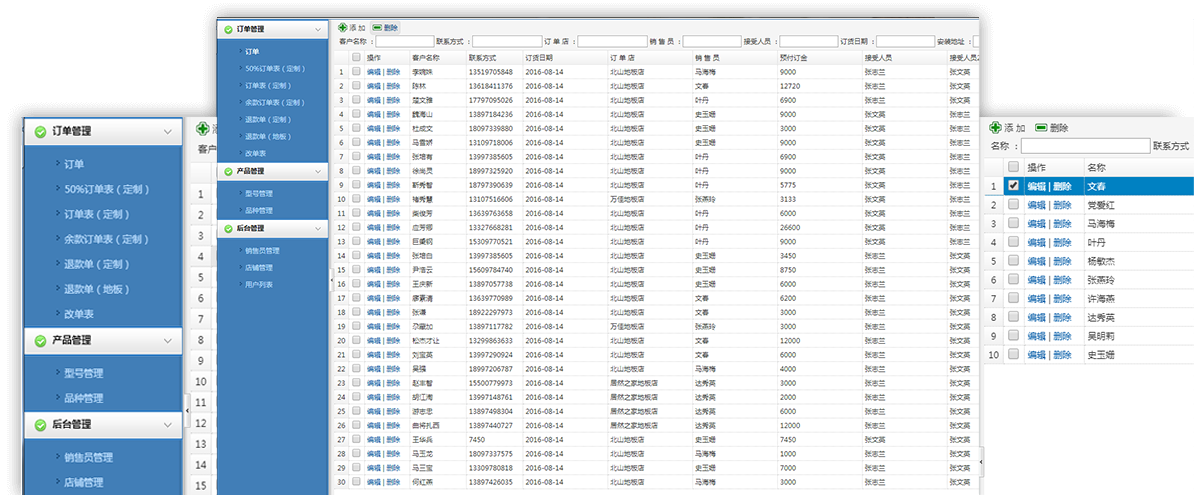Click 编辑 link for the 马海梅 name row
This screenshot has height=495, width=1194.
click(1036, 224)
